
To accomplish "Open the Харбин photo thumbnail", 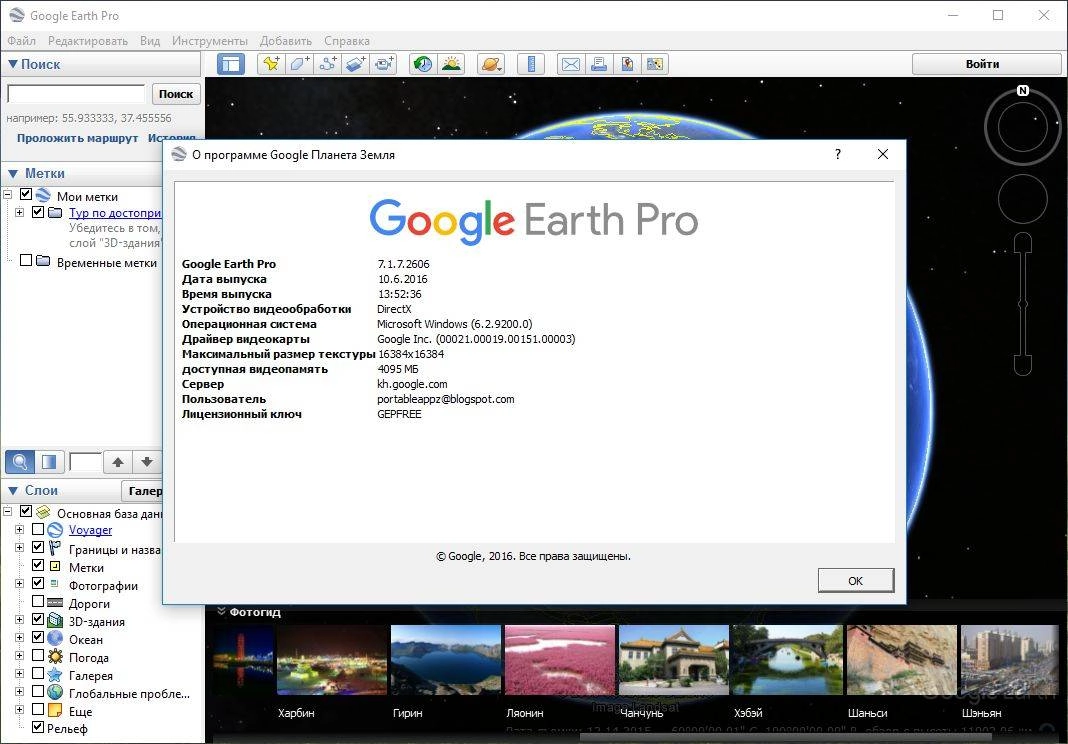I will (x=331, y=660).
